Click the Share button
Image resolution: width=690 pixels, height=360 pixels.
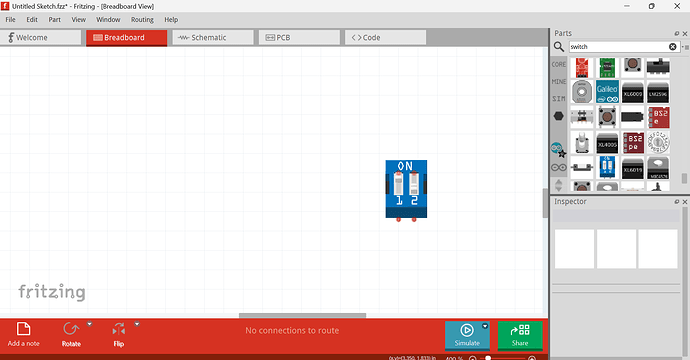pos(520,335)
